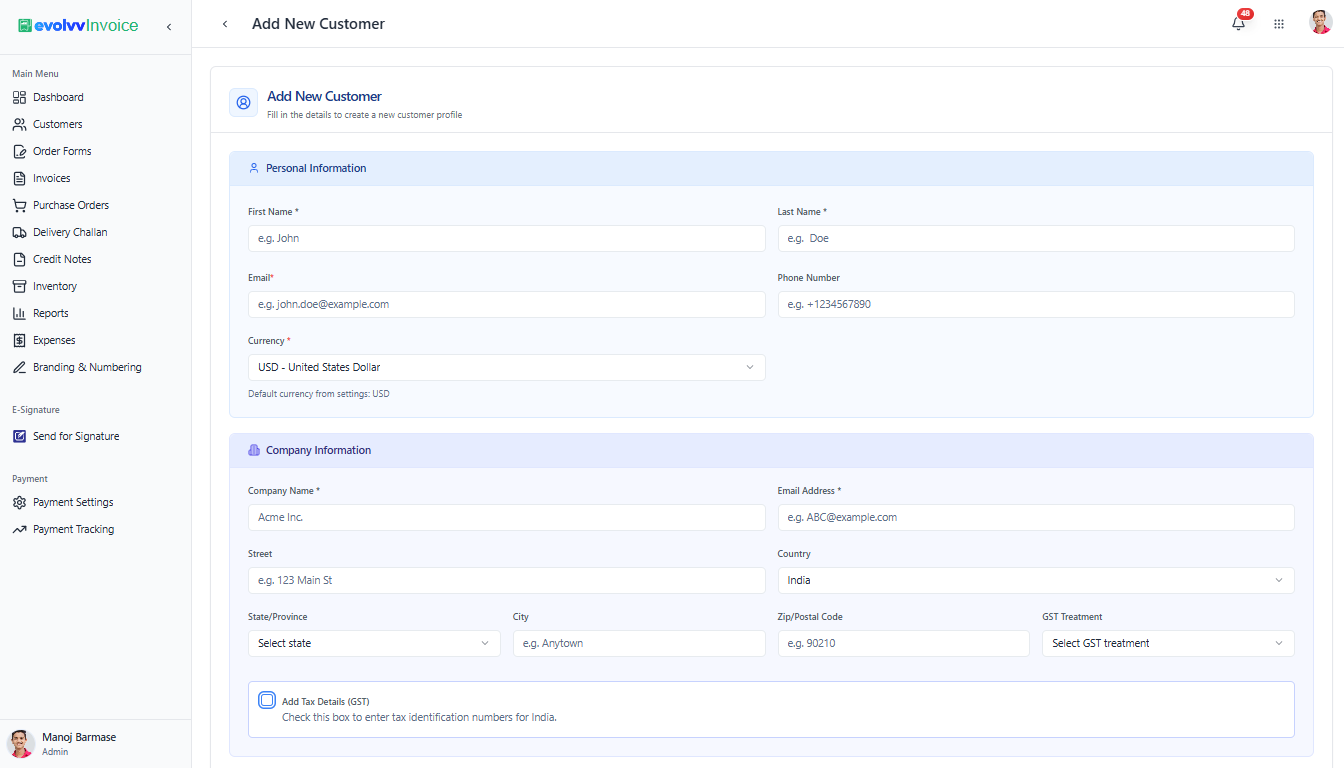Click the Delivery Challan truck icon

19,232
